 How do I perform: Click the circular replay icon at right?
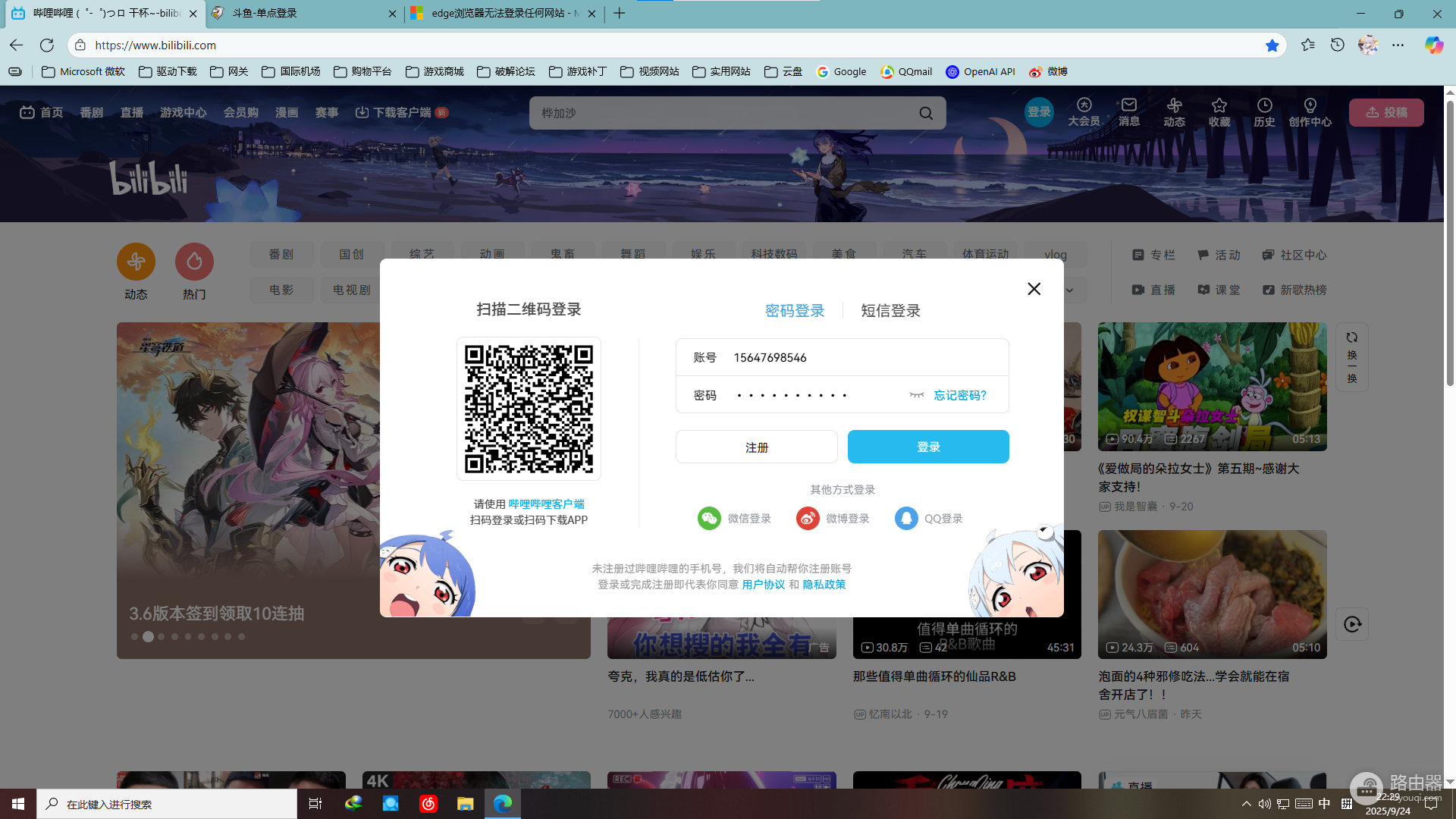(x=1352, y=624)
